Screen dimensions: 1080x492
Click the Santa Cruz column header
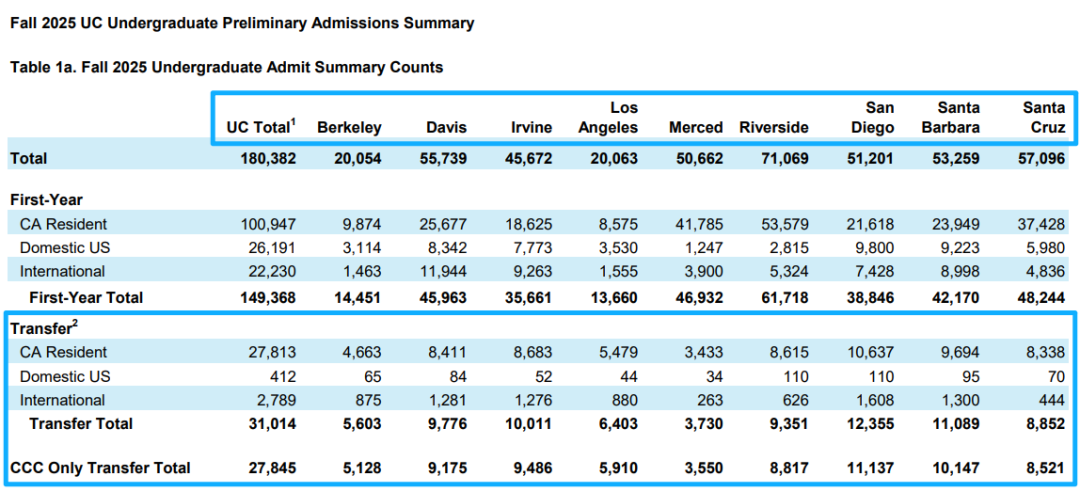tap(1043, 118)
